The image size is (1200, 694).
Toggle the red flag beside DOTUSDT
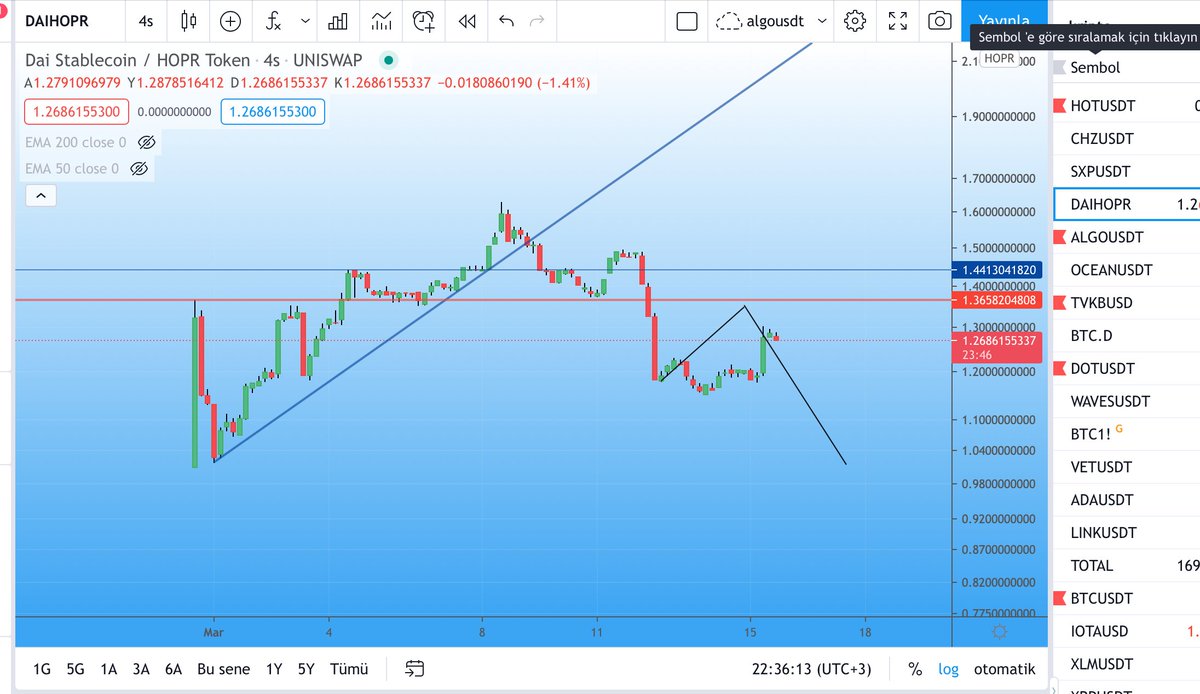(1059, 369)
